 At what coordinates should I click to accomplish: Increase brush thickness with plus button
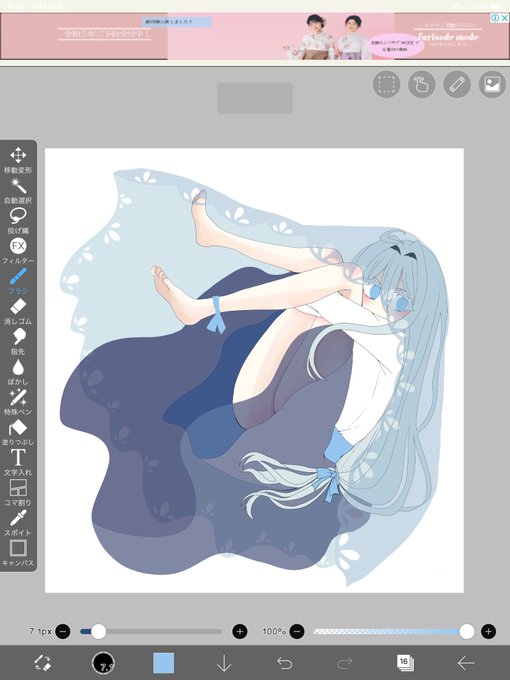point(240,631)
